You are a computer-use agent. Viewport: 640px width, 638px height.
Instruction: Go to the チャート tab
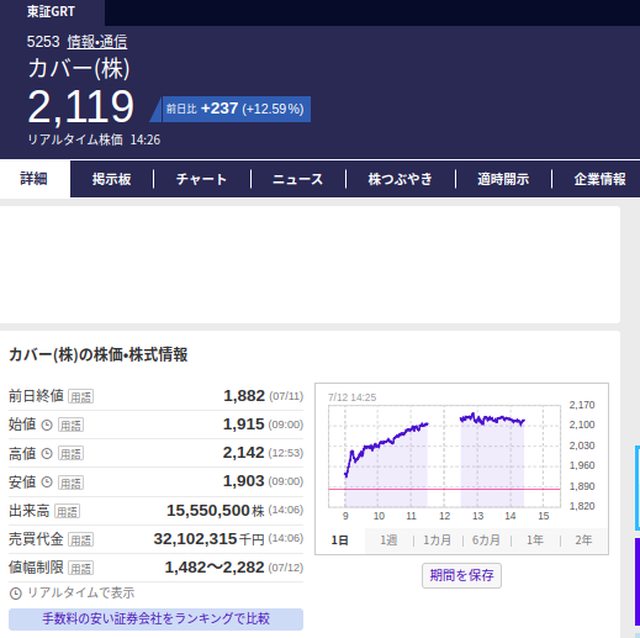click(x=202, y=179)
